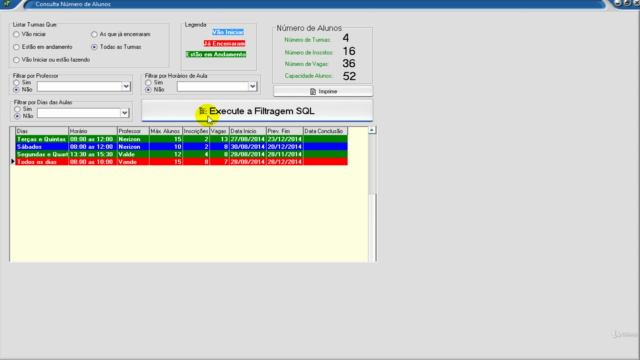Image resolution: width=640 pixels, height=360 pixels.
Task: Click the Número de Vagas value 36
Action: [349, 63]
